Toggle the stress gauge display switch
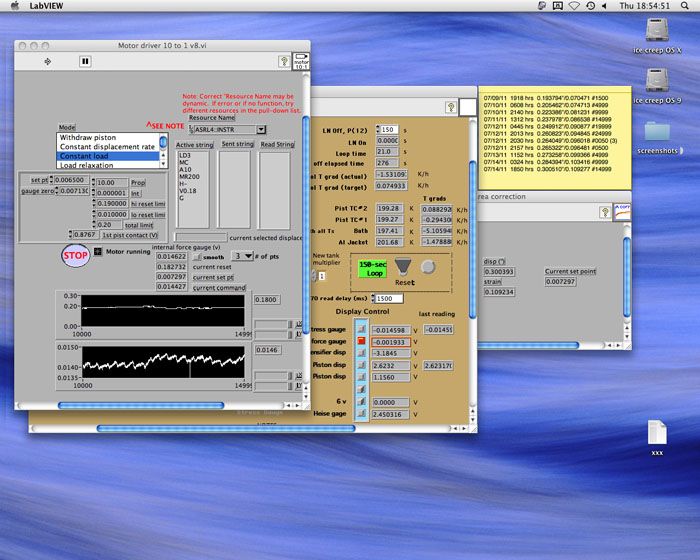Image resolution: width=700 pixels, height=560 pixels. click(361, 327)
